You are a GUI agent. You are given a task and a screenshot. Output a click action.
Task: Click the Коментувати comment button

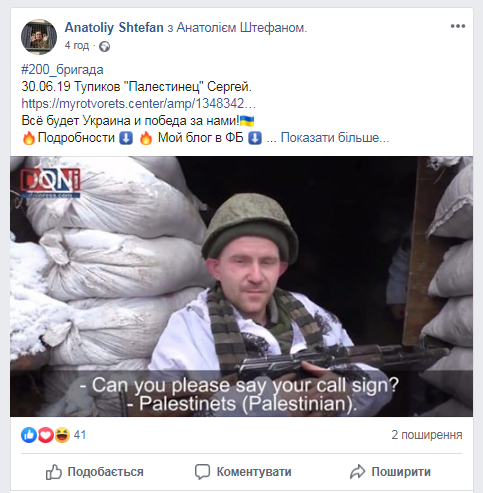243,472
